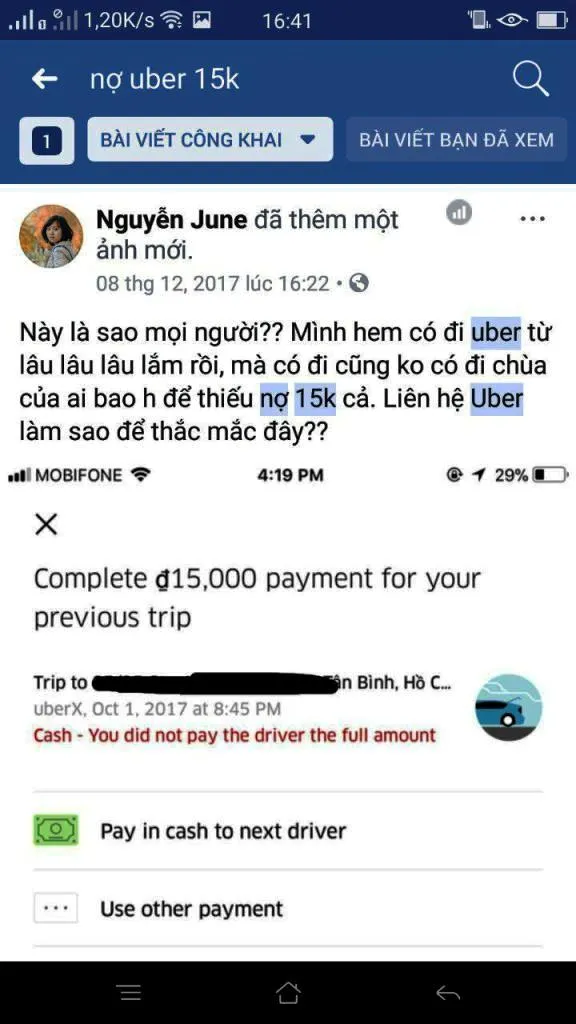Tap the uberX car trip icon
Screen dimensions: 576x1024
(509, 707)
